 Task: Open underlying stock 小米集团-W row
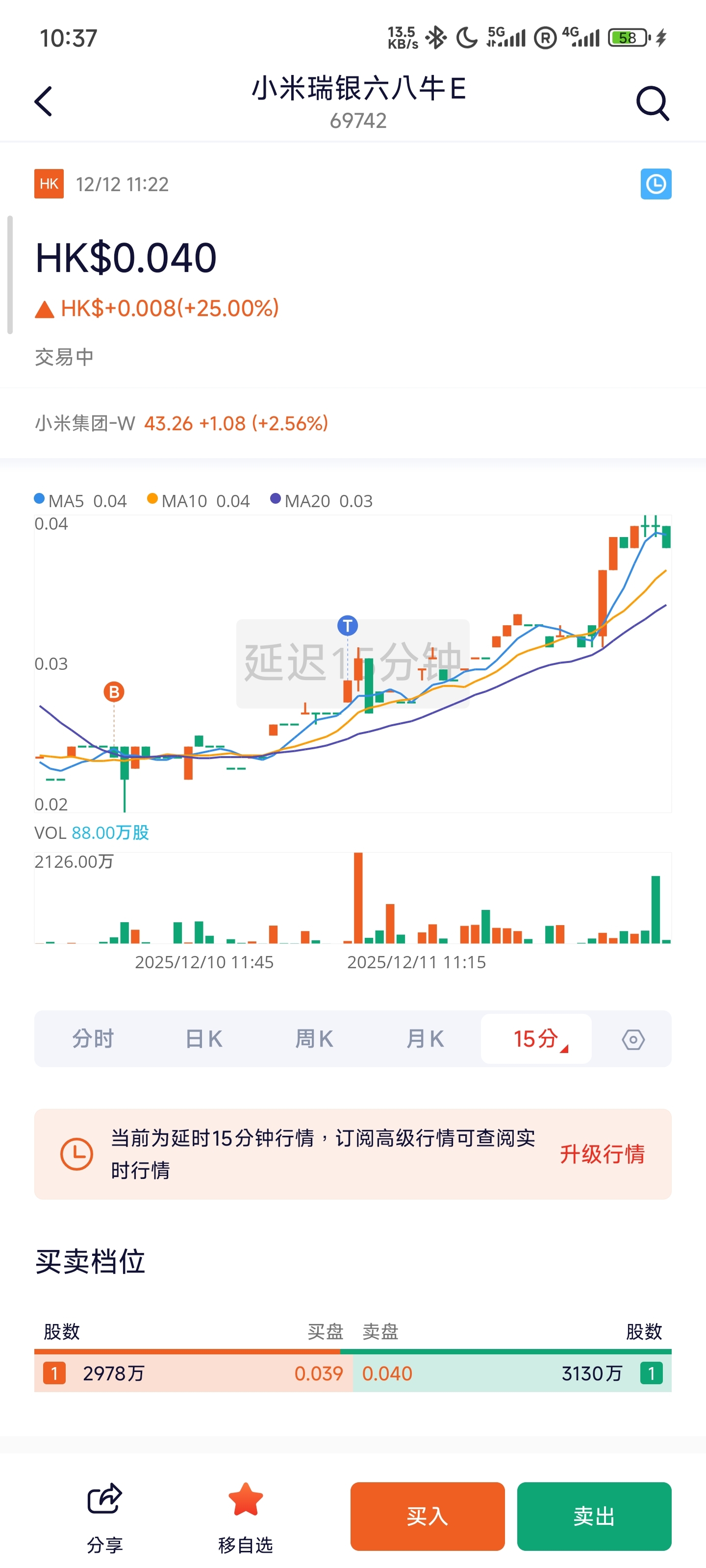point(181,423)
